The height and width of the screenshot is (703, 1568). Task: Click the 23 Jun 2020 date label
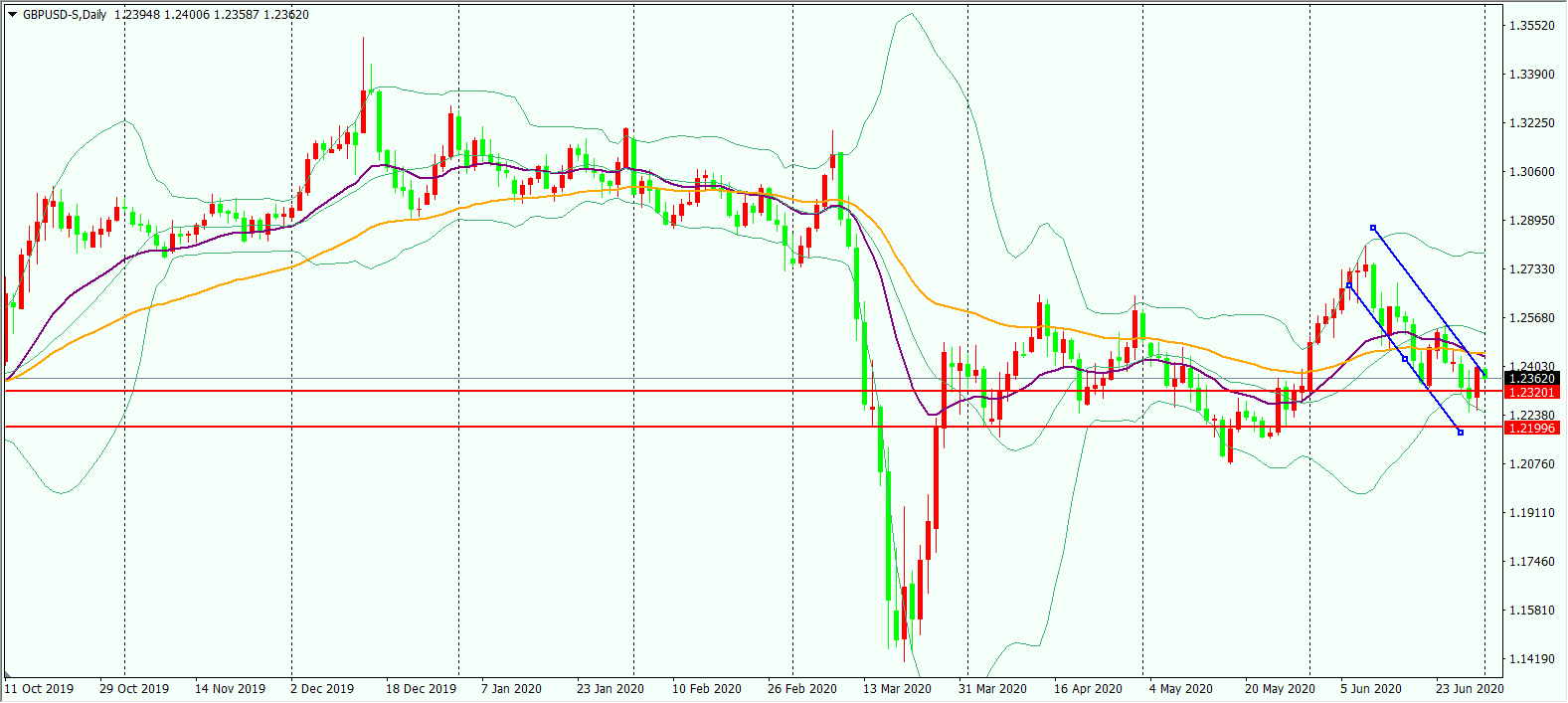(x=1470, y=688)
